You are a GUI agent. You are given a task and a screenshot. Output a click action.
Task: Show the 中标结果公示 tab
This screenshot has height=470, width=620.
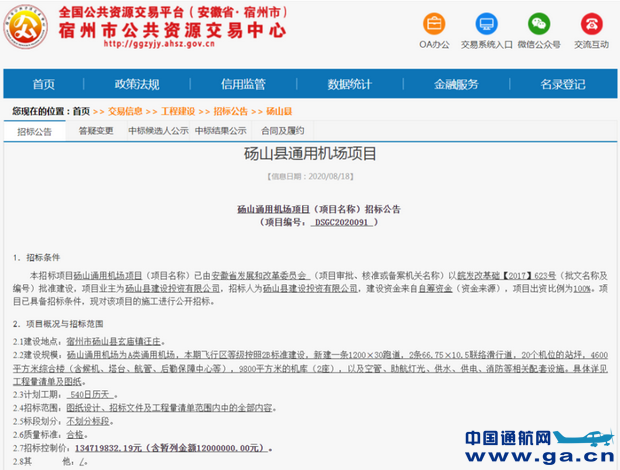tap(220, 130)
